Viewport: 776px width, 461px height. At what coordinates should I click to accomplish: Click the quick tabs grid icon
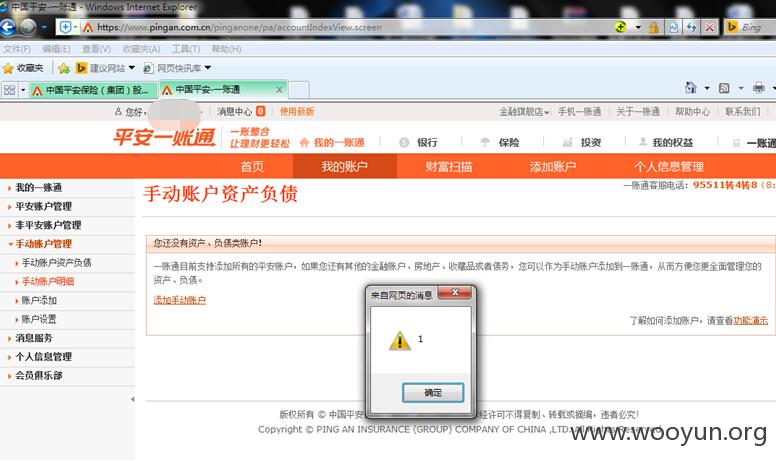[x=9, y=90]
